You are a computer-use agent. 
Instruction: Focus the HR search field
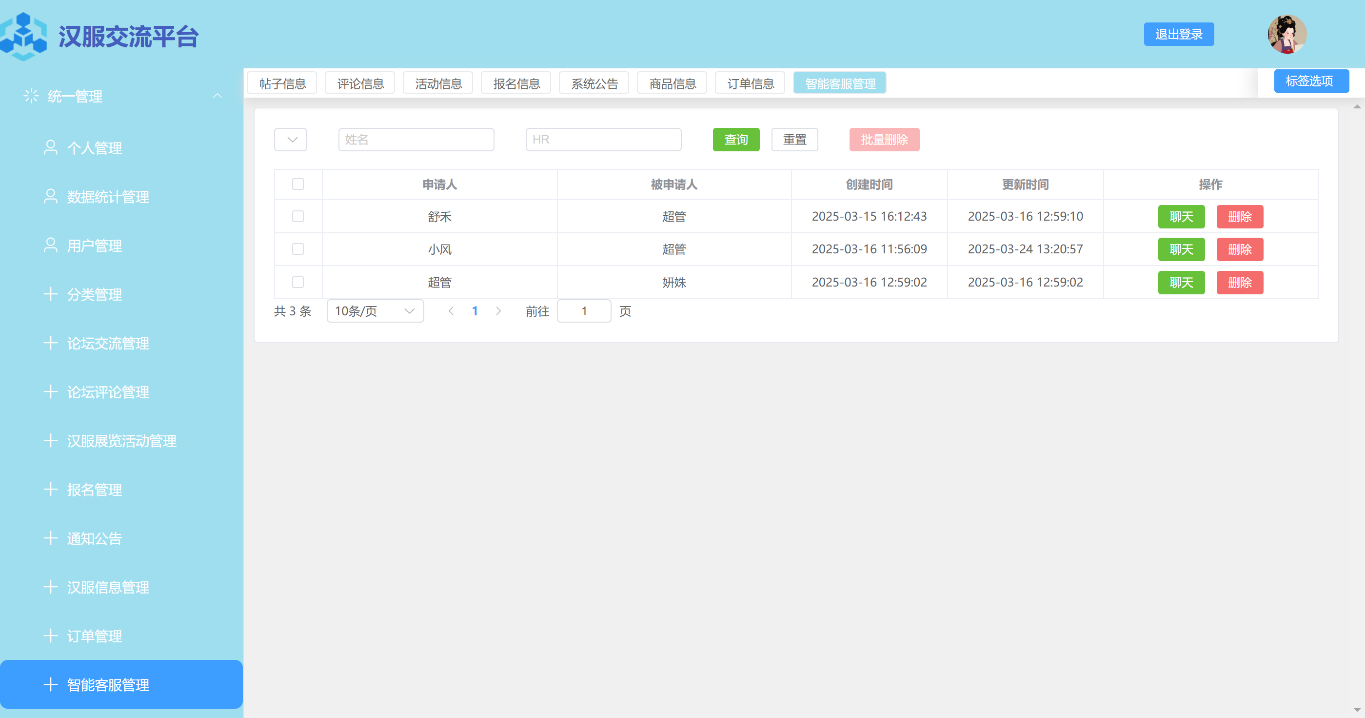point(604,140)
